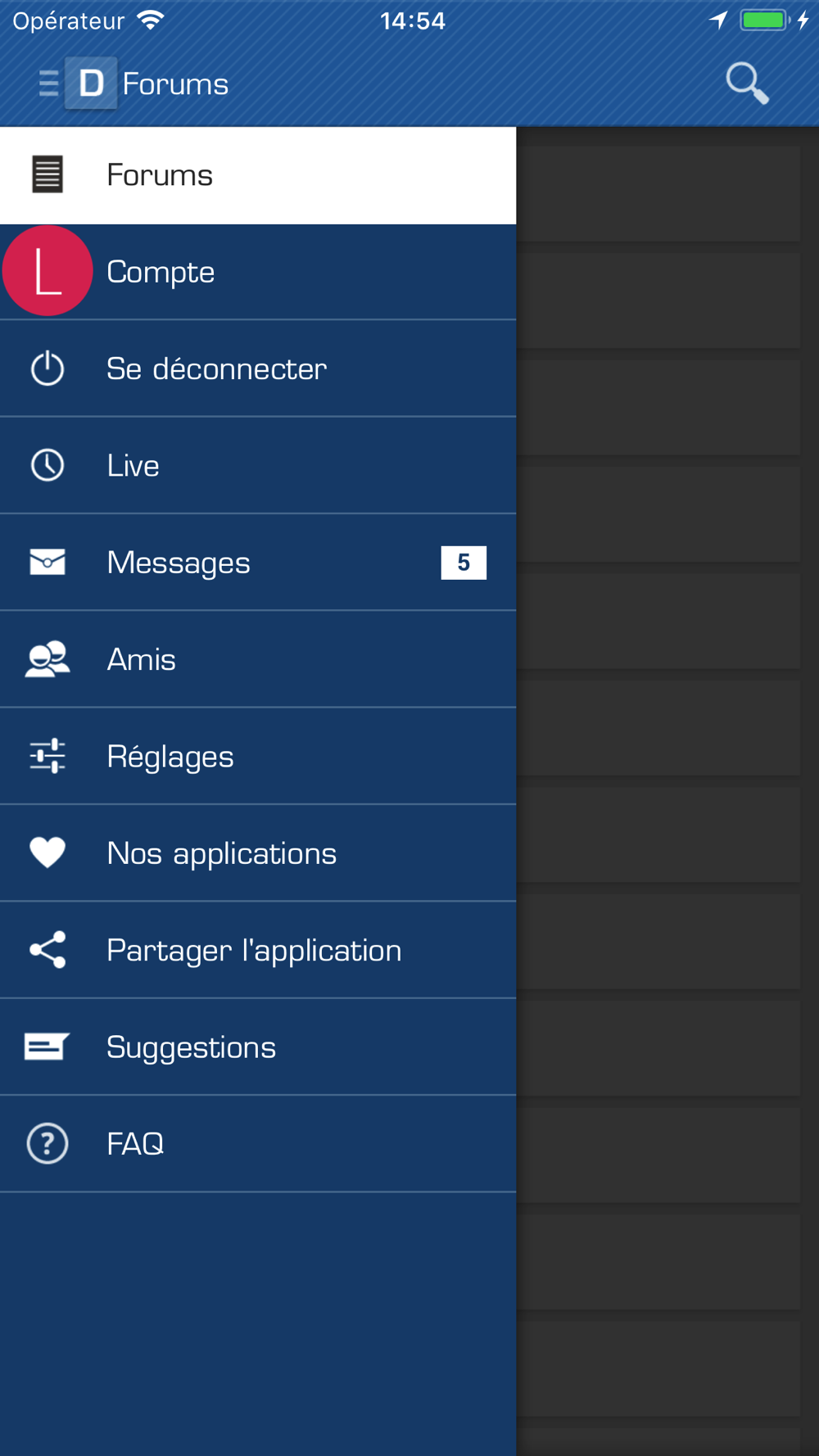The image size is (819, 1456).
Task: Click the FAQ question mark icon
Action: 48,1143
